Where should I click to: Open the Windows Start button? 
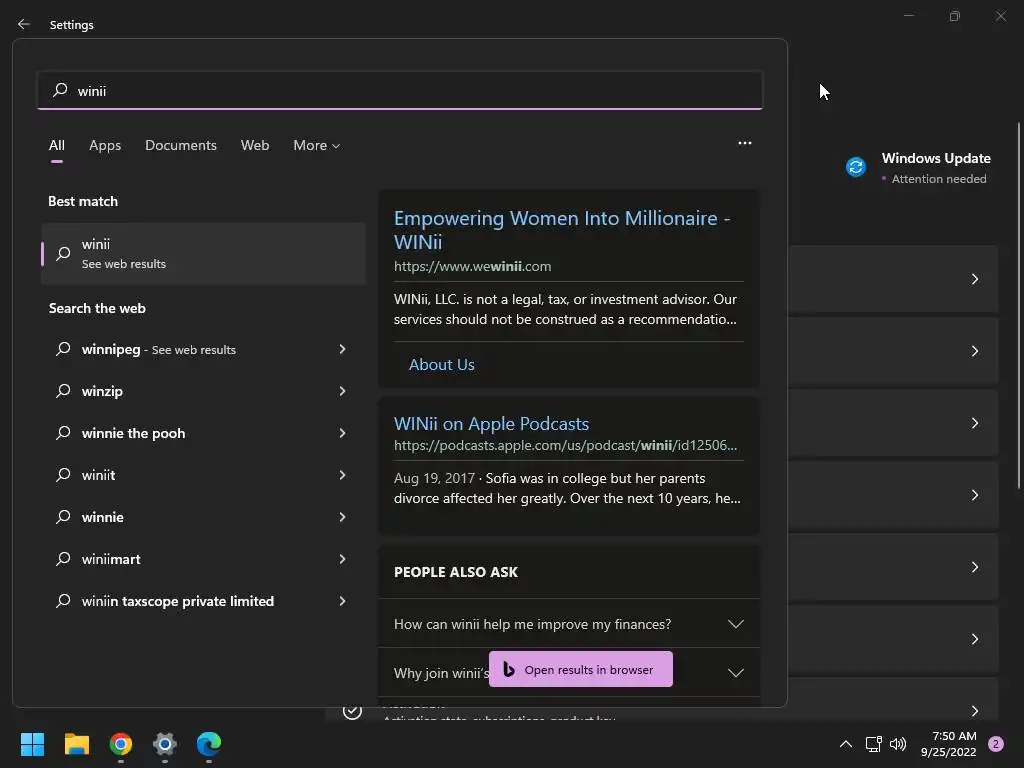tap(32, 744)
